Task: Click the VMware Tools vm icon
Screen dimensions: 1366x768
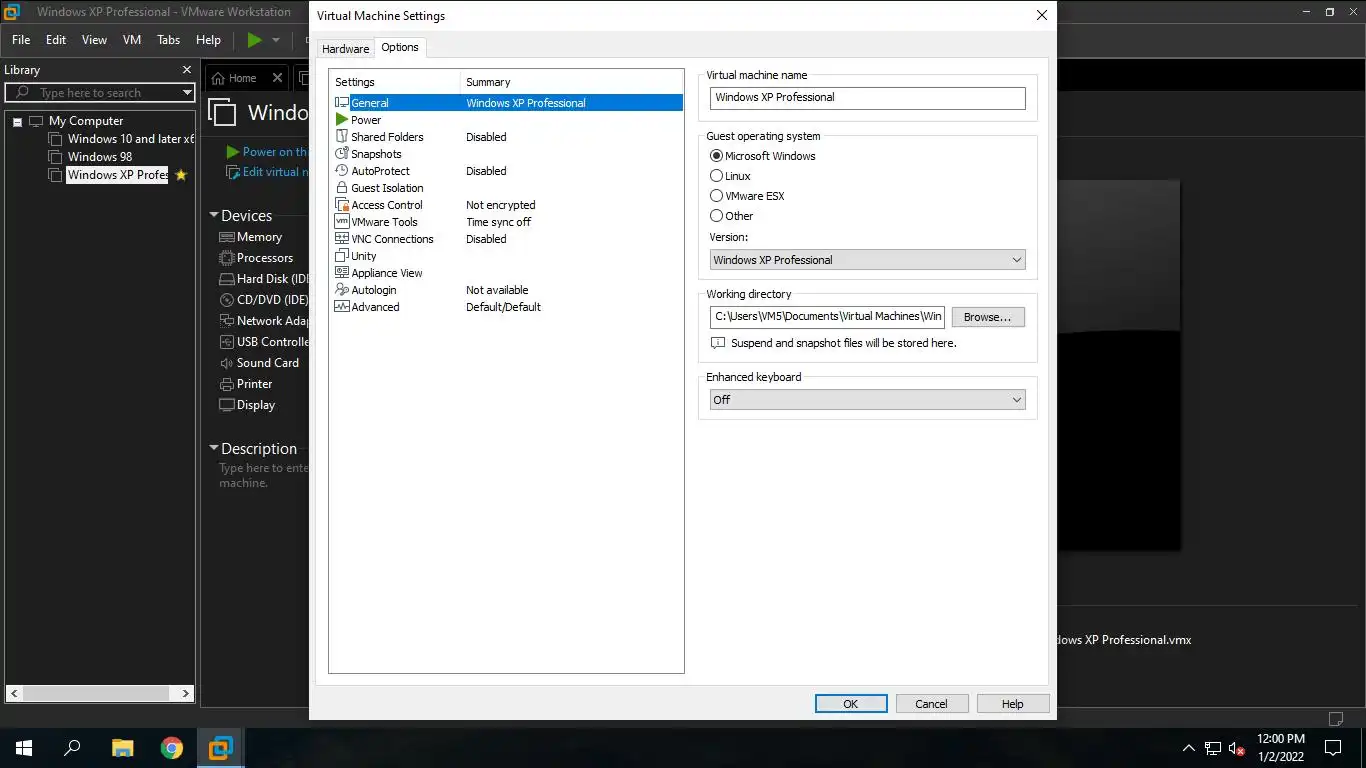Action: (342, 222)
